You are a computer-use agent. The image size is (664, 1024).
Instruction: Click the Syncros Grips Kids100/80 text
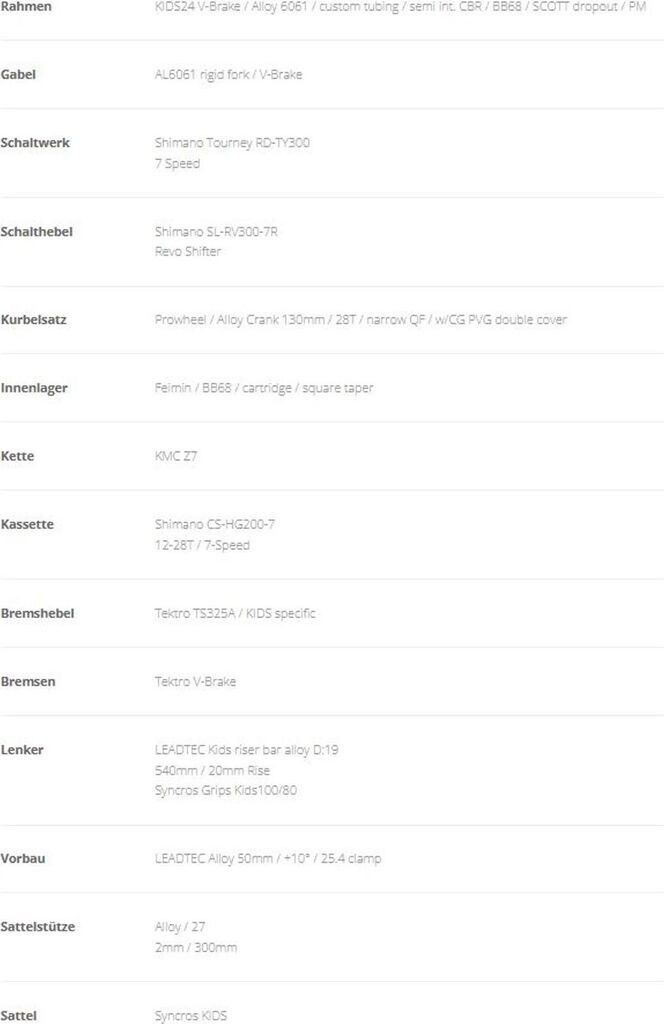click(x=226, y=791)
